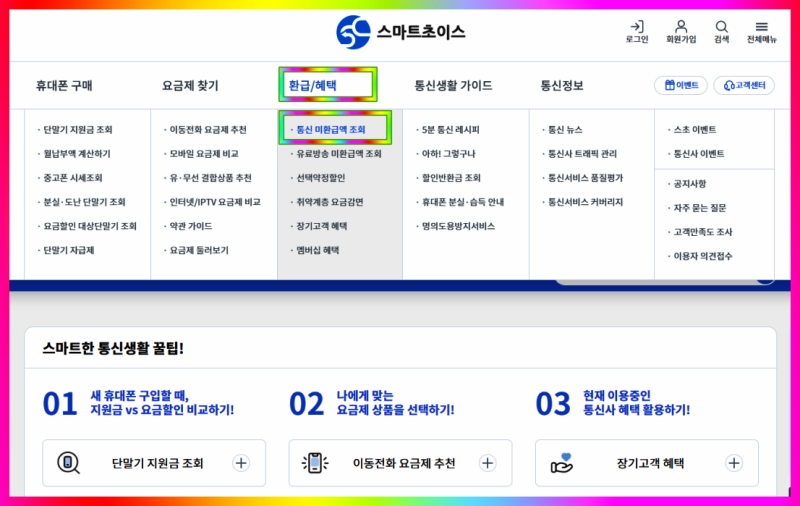This screenshot has height=506, width=800.
Task: Select 약관 가이드 link
Action: (x=190, y=226)
